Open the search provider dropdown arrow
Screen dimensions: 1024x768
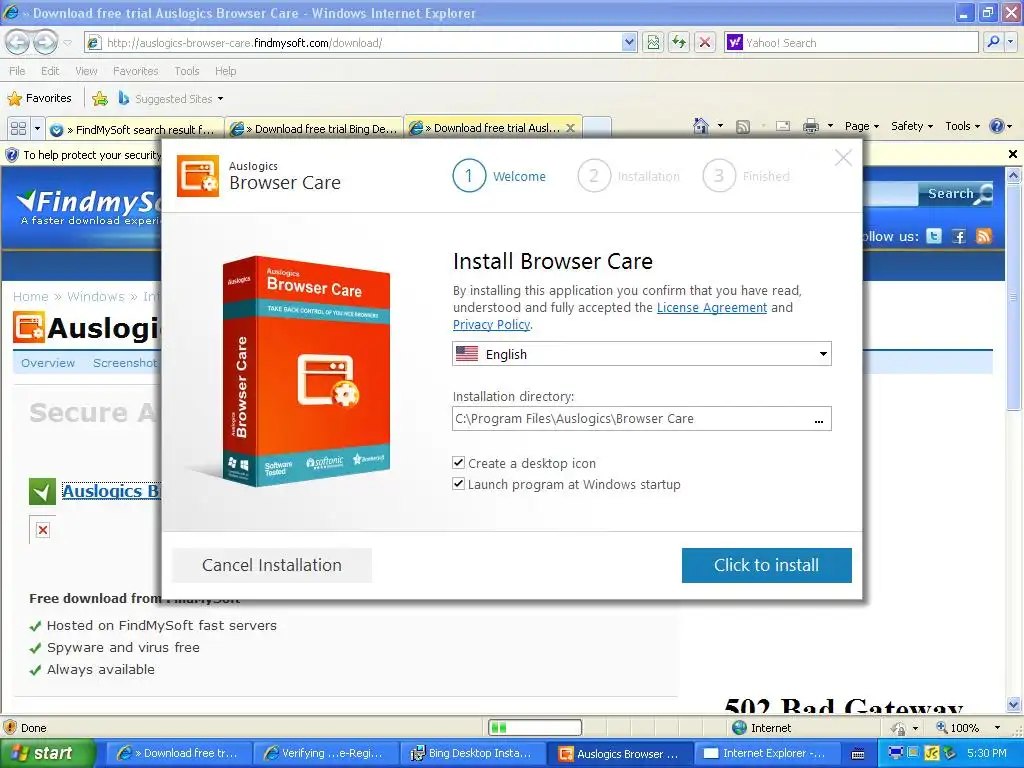(x=1010, y=42)
